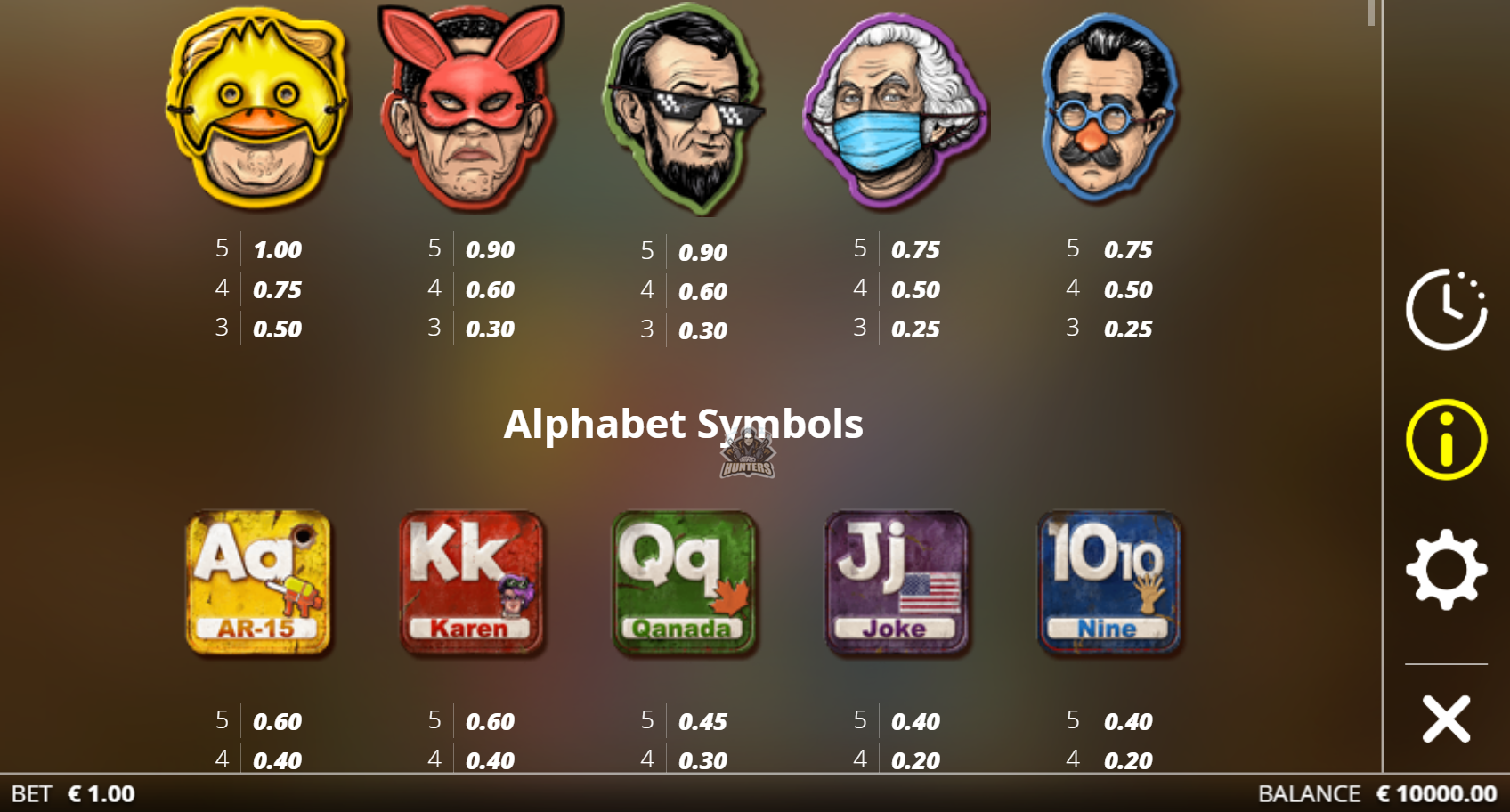Click the paytable scrollbar thumb at top
Screen dimensions: 1510x812
(1372, 12)
